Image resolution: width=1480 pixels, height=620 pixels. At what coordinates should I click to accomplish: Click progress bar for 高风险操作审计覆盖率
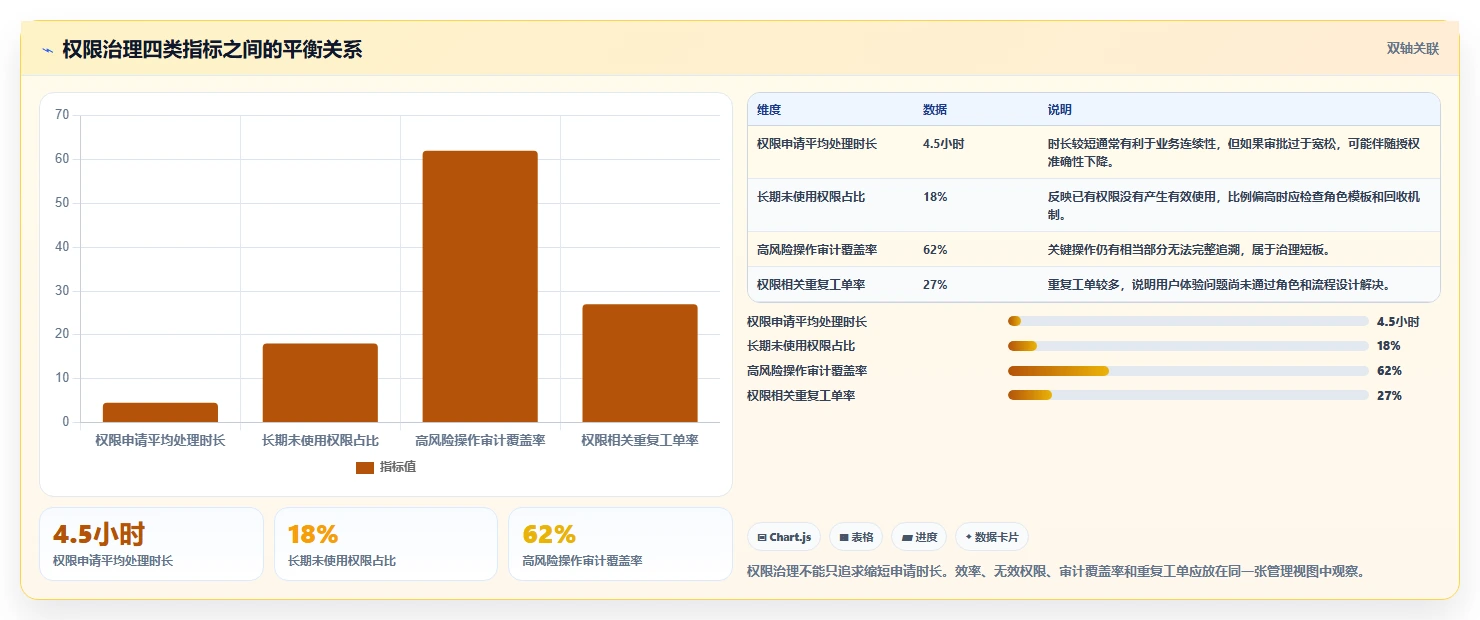tap(1188, 371)
